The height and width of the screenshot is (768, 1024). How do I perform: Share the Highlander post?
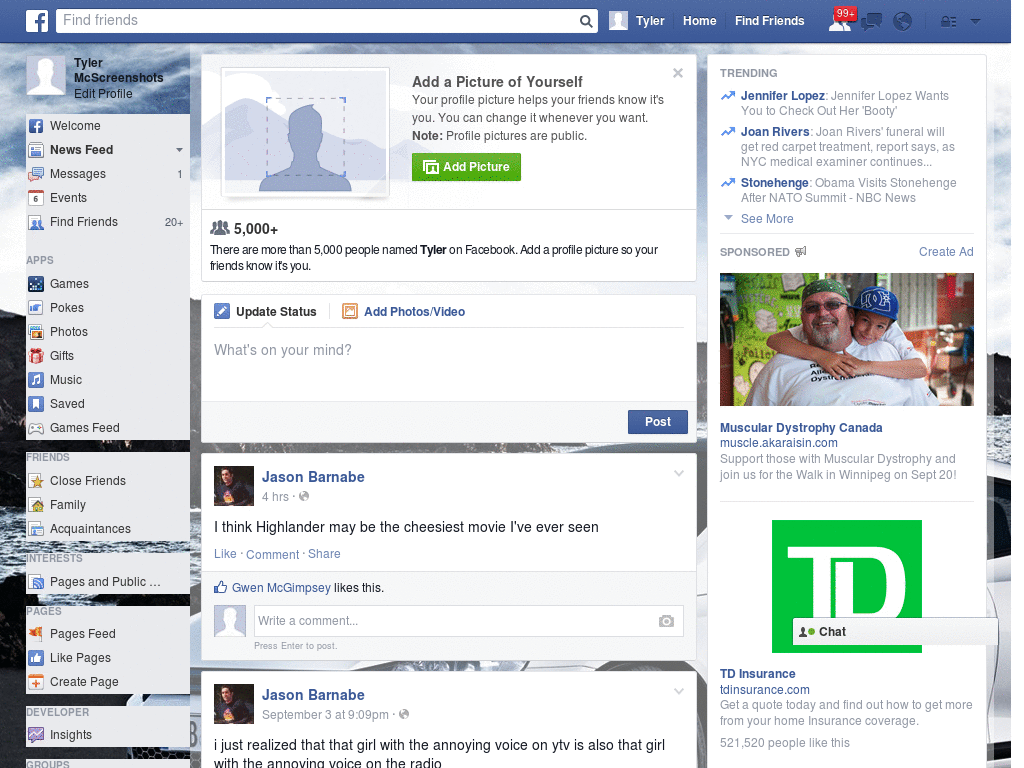324,554
